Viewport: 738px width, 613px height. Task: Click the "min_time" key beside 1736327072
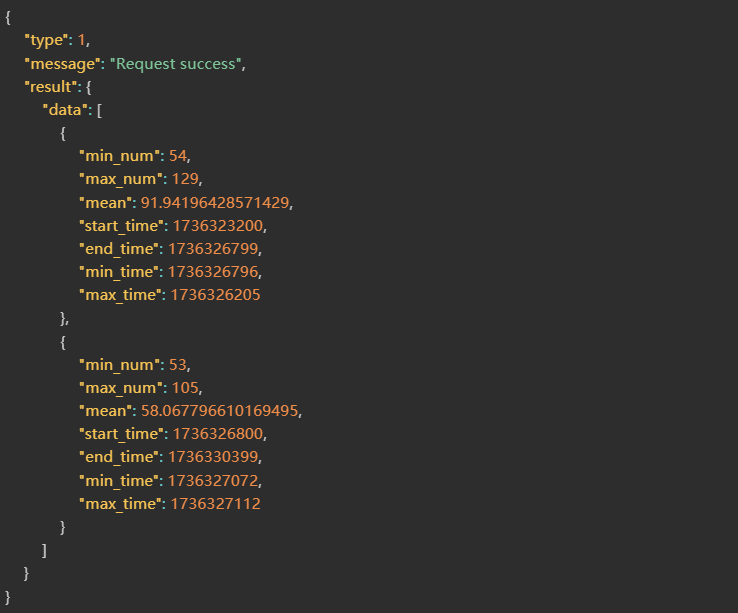[x=119, y=481]
